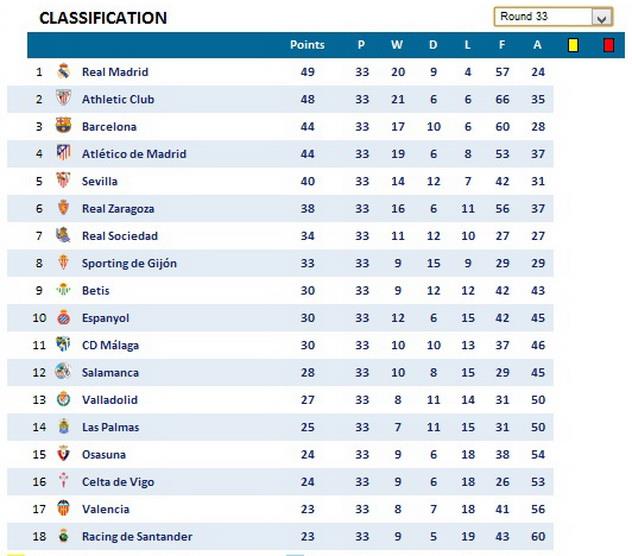Screen dimensions: 632x556
Task: Click the red card column icon
Action: click(608, 45)
